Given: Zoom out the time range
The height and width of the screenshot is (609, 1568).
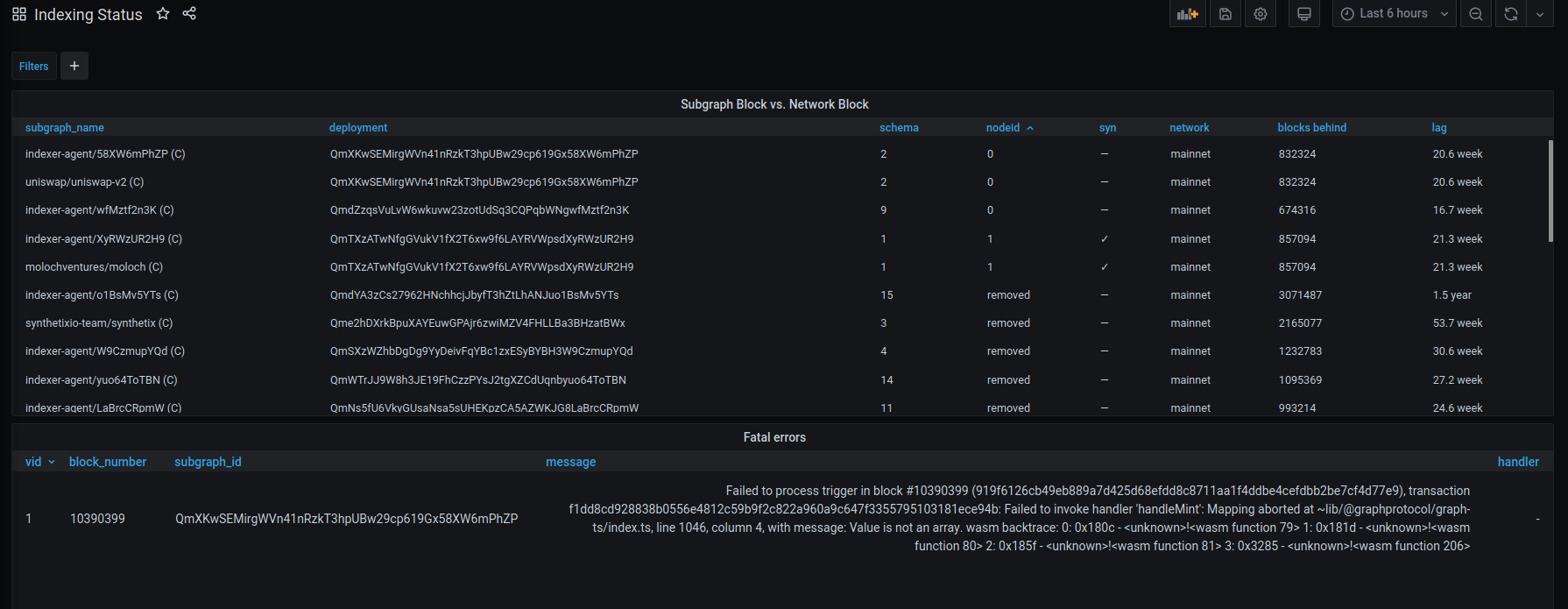Looking at the screenshot, I should click(1476, 14).
